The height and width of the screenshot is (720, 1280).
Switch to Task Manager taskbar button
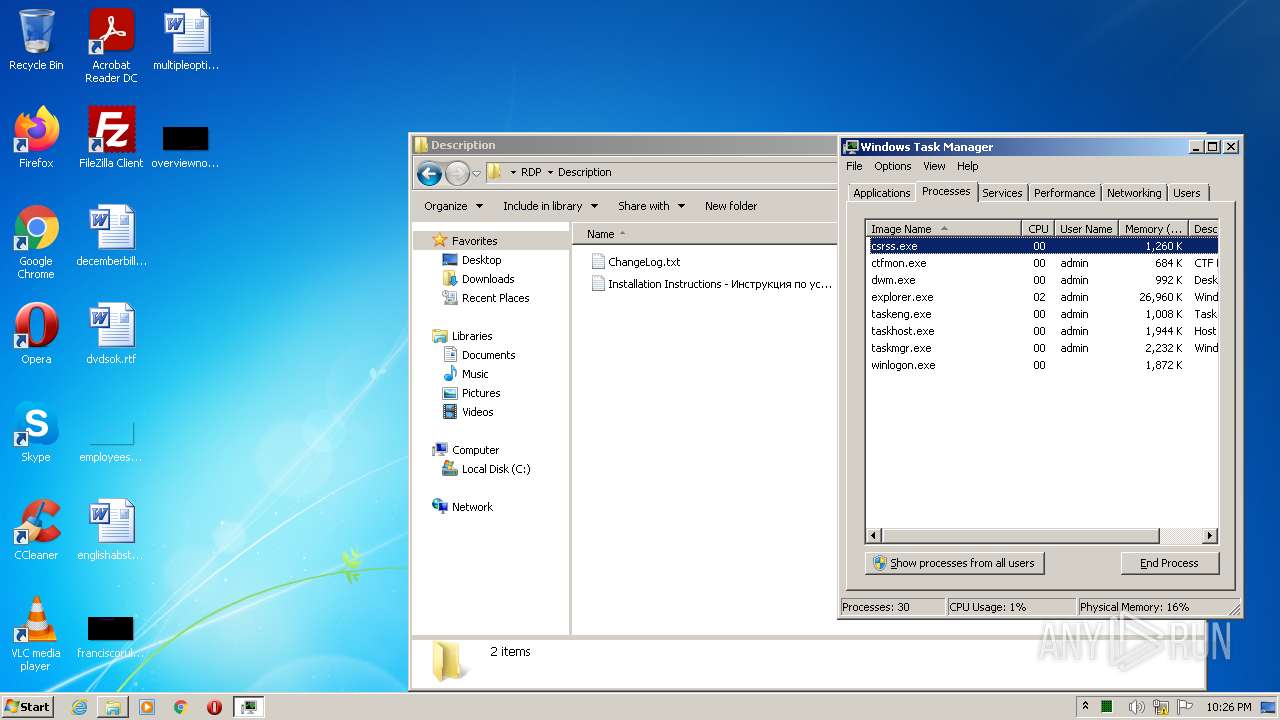(248, 707)
